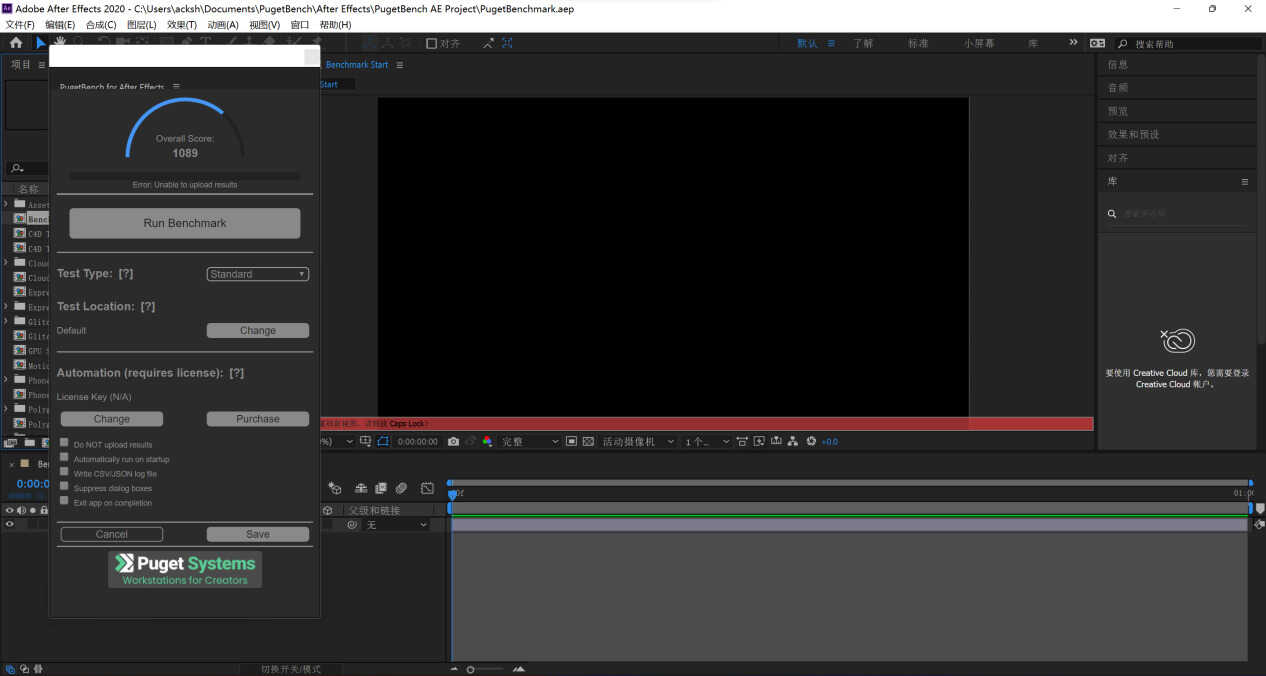Click the workspace sync icon left of search help
Screen dimensions: 1266x676
tap(1097, 43)
